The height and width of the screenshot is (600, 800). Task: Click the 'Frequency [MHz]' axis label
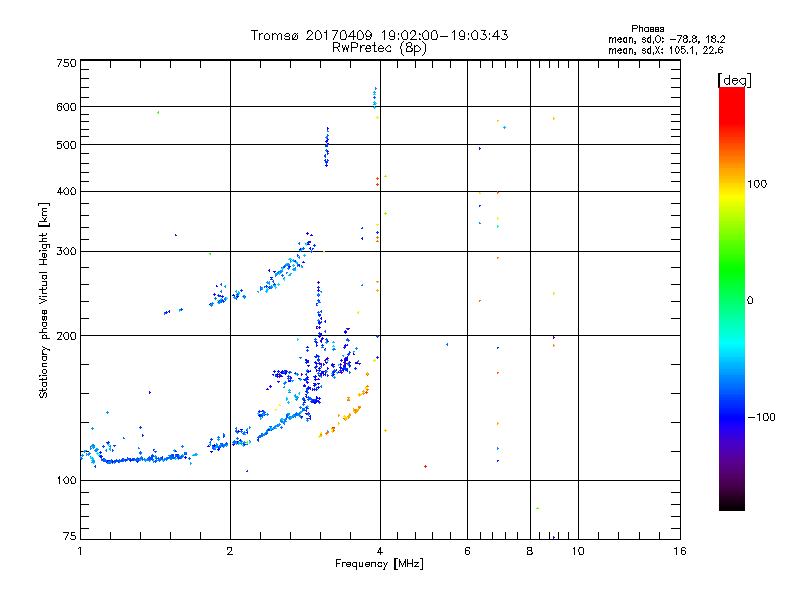[379, 564]
